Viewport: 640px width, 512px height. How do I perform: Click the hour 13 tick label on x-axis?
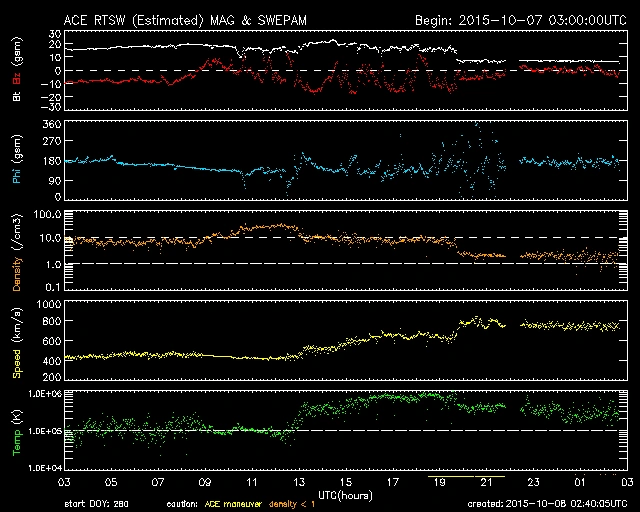click(298, 482)
